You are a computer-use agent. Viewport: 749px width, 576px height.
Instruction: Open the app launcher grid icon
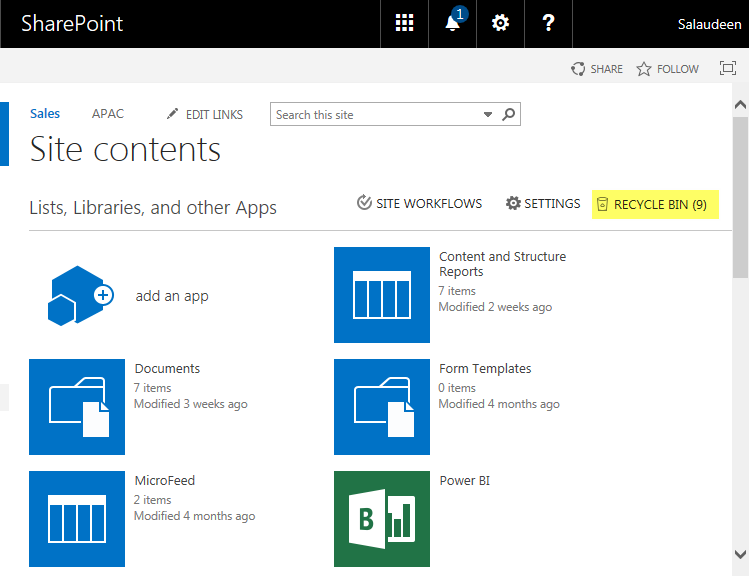click(x=404, y=24)
